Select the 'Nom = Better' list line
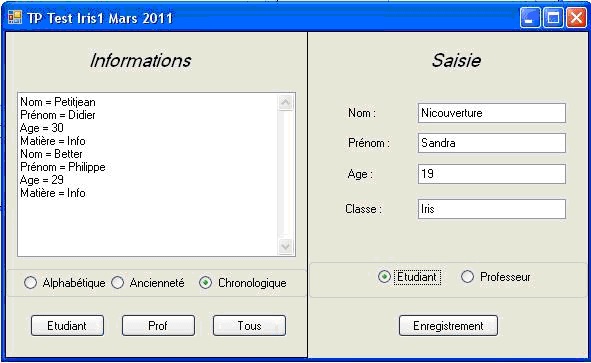Viewport: 591px width, 363px height. [x=51, y=154]
